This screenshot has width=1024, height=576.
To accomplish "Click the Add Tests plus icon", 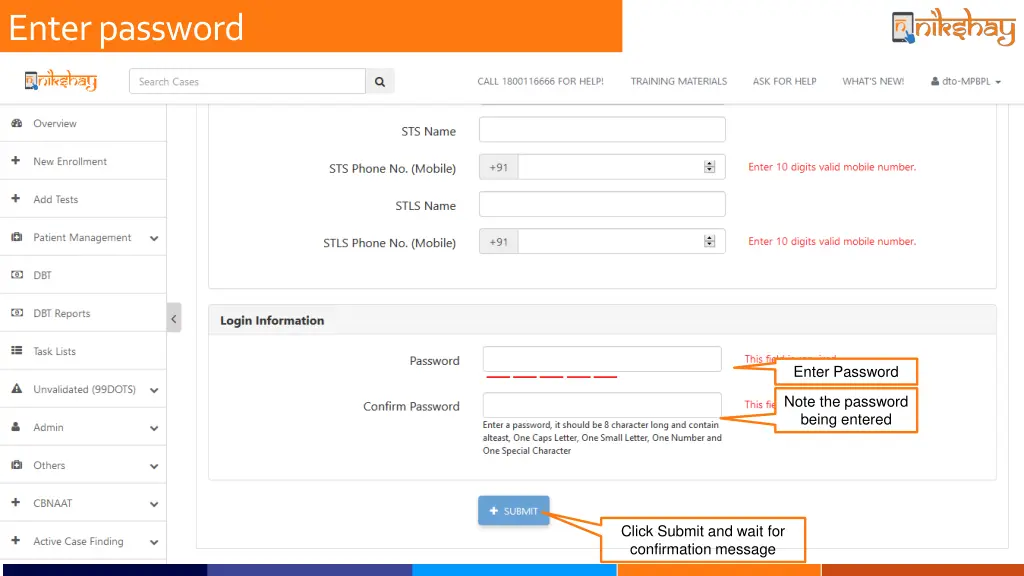I will point(16,199).
